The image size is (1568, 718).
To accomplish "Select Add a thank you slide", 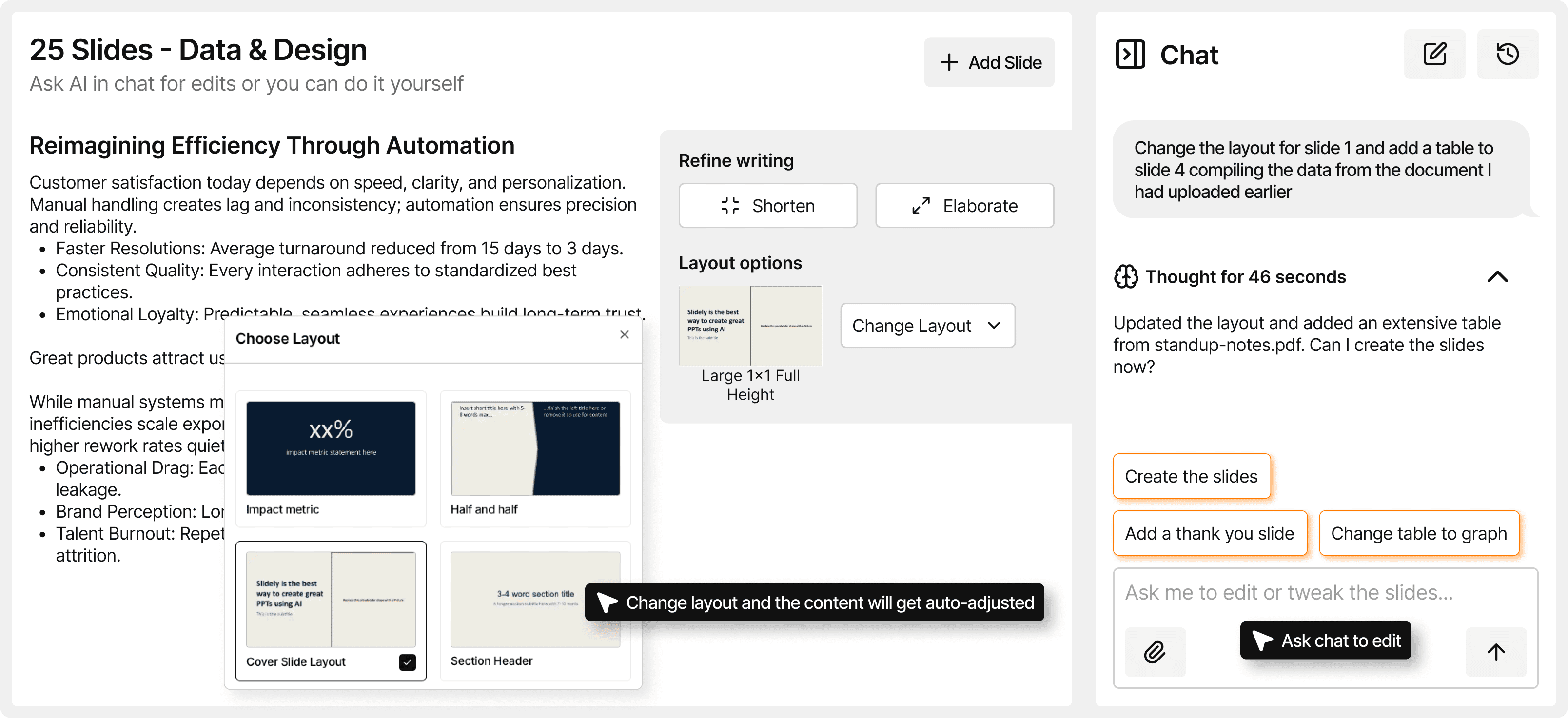I will pyautogui.click(x=1210, y=534).
